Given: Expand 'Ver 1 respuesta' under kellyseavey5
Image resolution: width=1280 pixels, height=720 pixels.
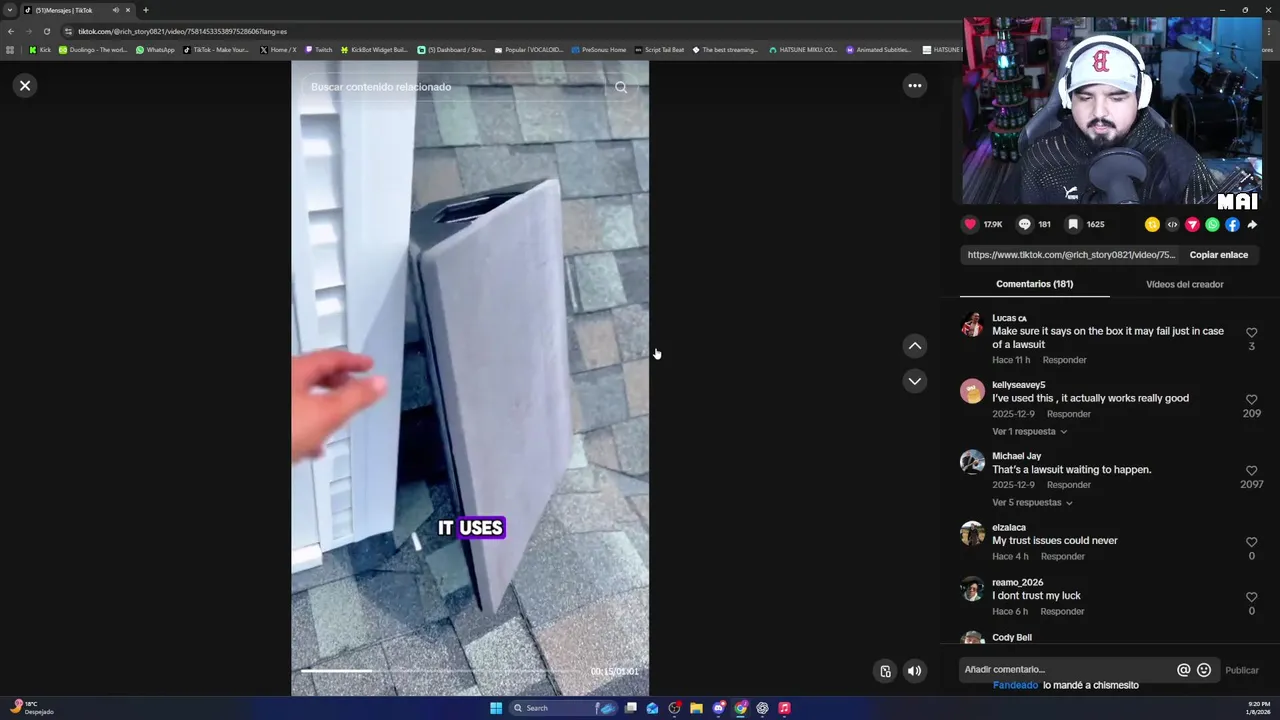Looking at the screenshot, I should pos(1029,432).
